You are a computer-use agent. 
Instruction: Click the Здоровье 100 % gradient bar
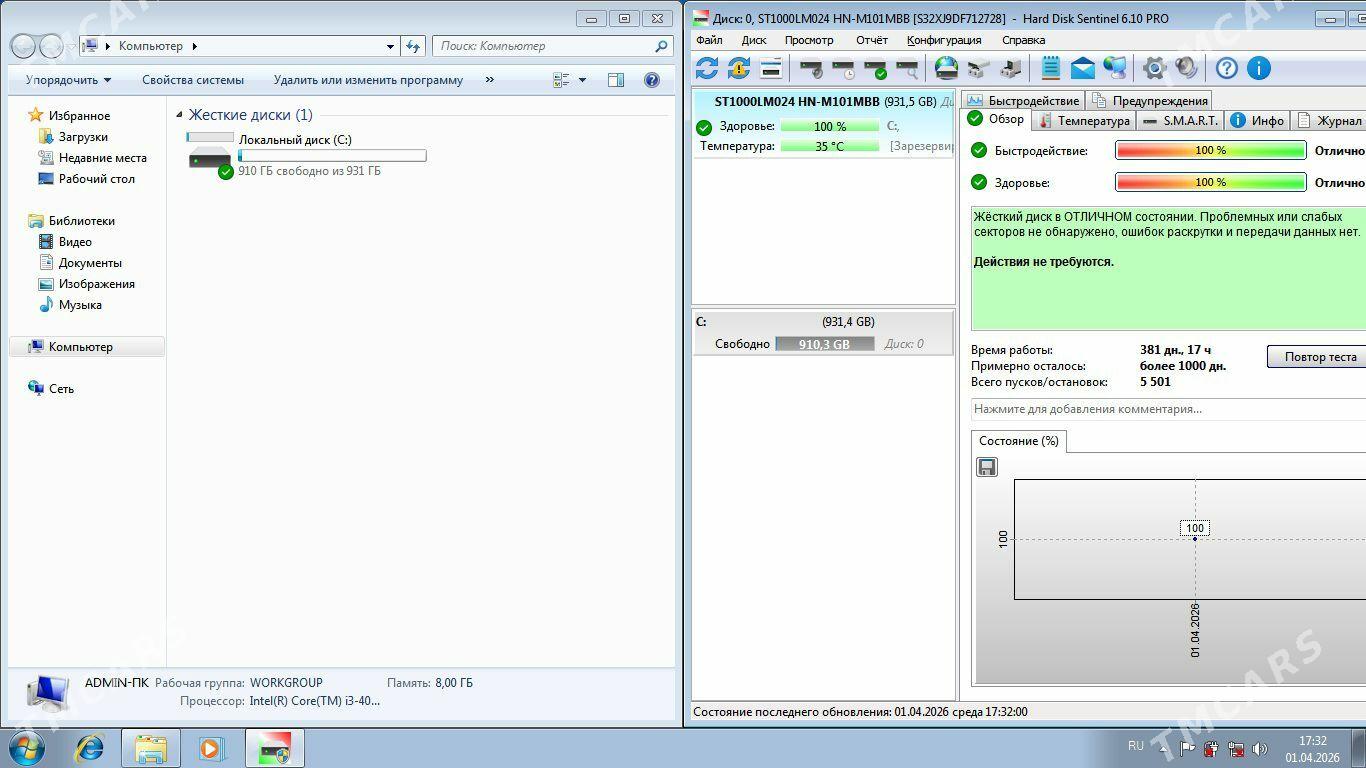click(x=1210, y=182)
